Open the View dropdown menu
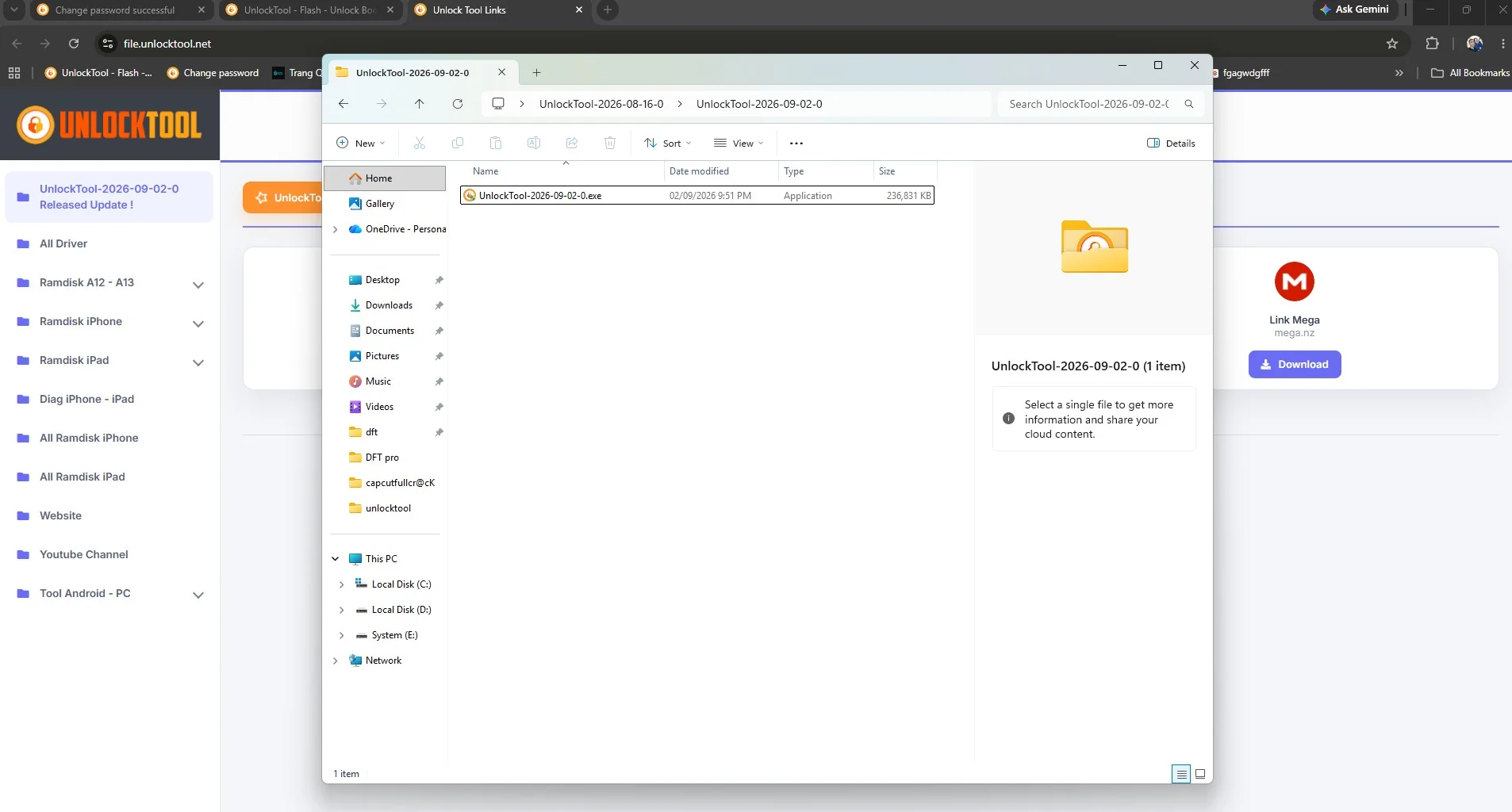Image resolution: width=1512 pixels, height=812 pixels. 739,144
